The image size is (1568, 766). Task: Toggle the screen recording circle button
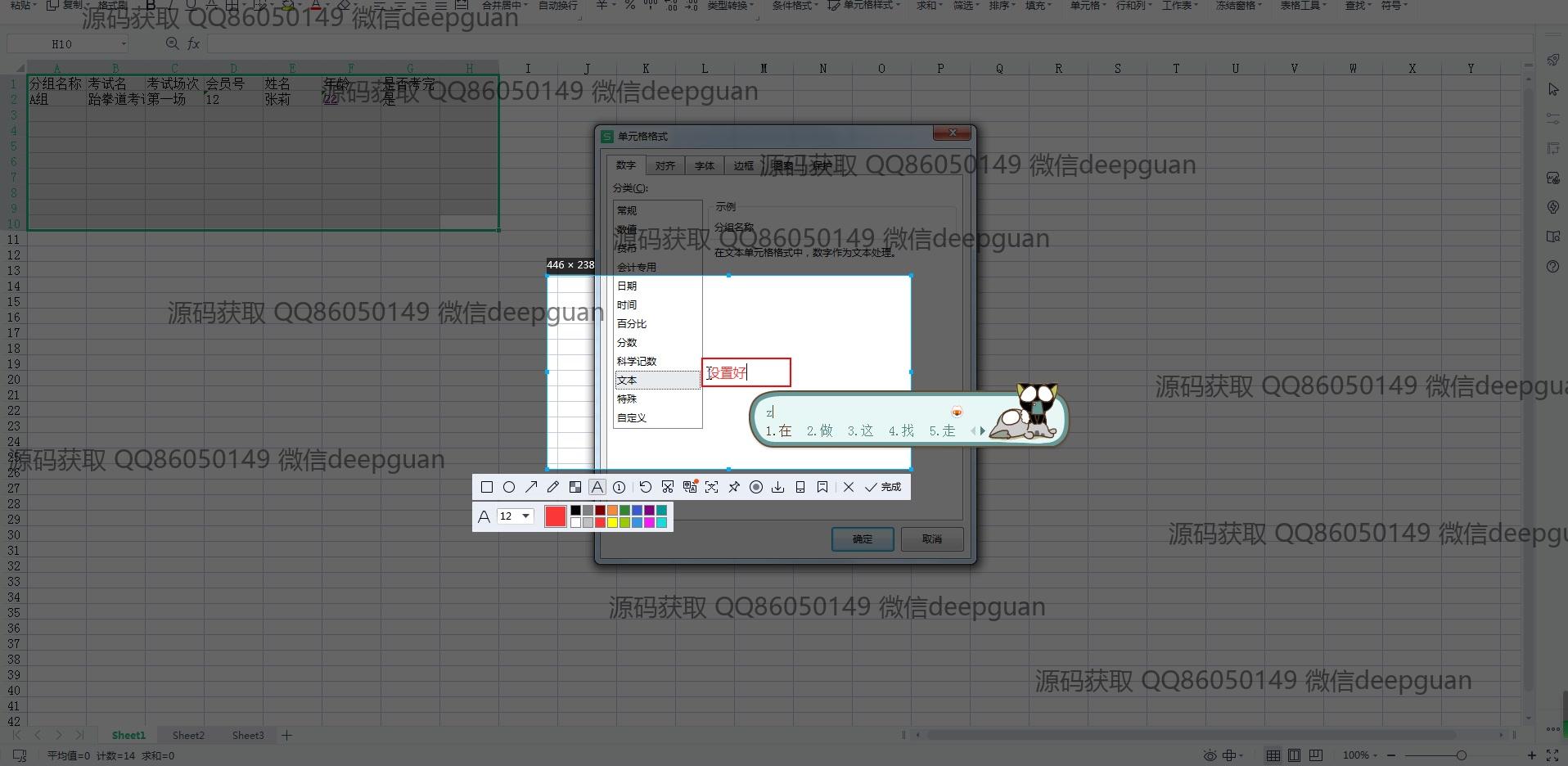(756, 487)
